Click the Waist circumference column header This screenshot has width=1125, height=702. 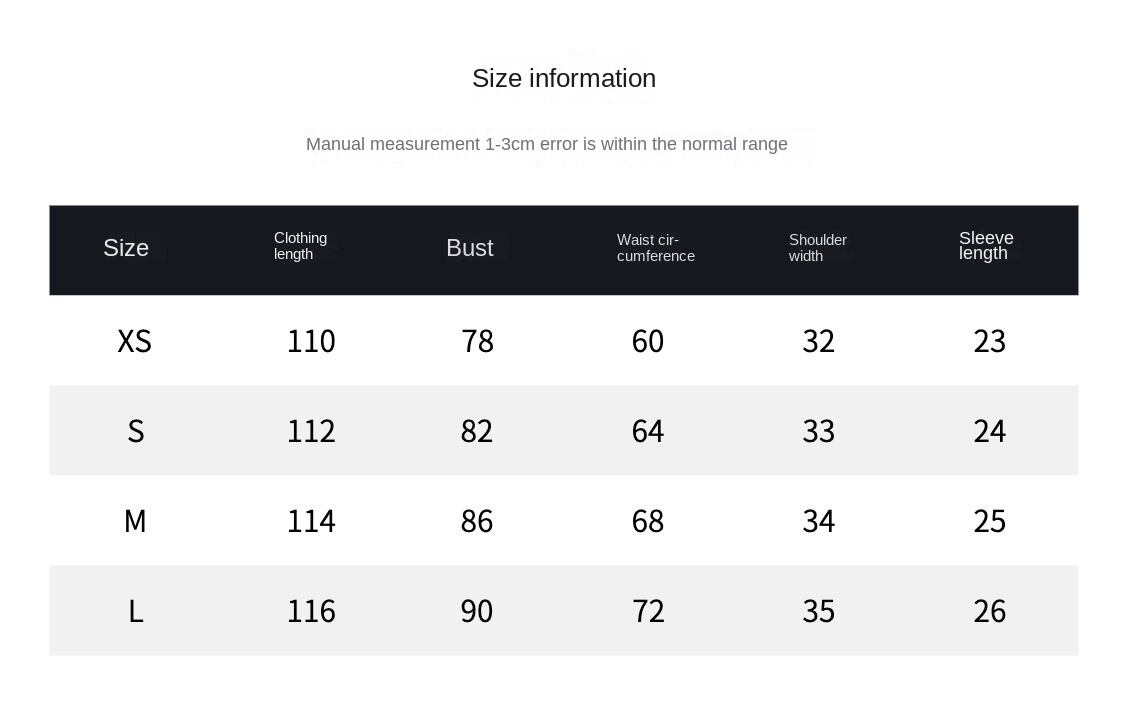(x=655, y=248)
